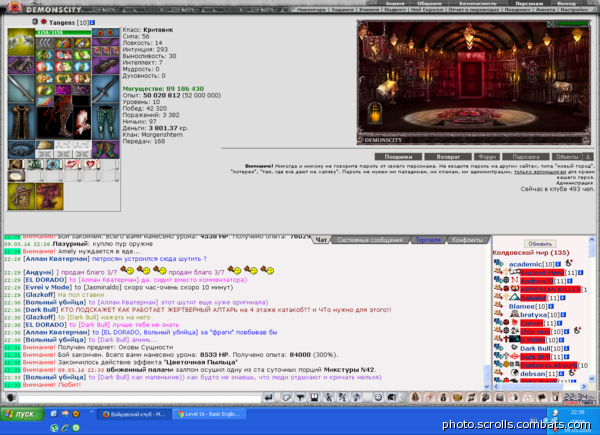Switch to the Чат tab
Image resolution: width=600 pixels, height=435 pixels.
pyautogui.click(x=321, y=240)
